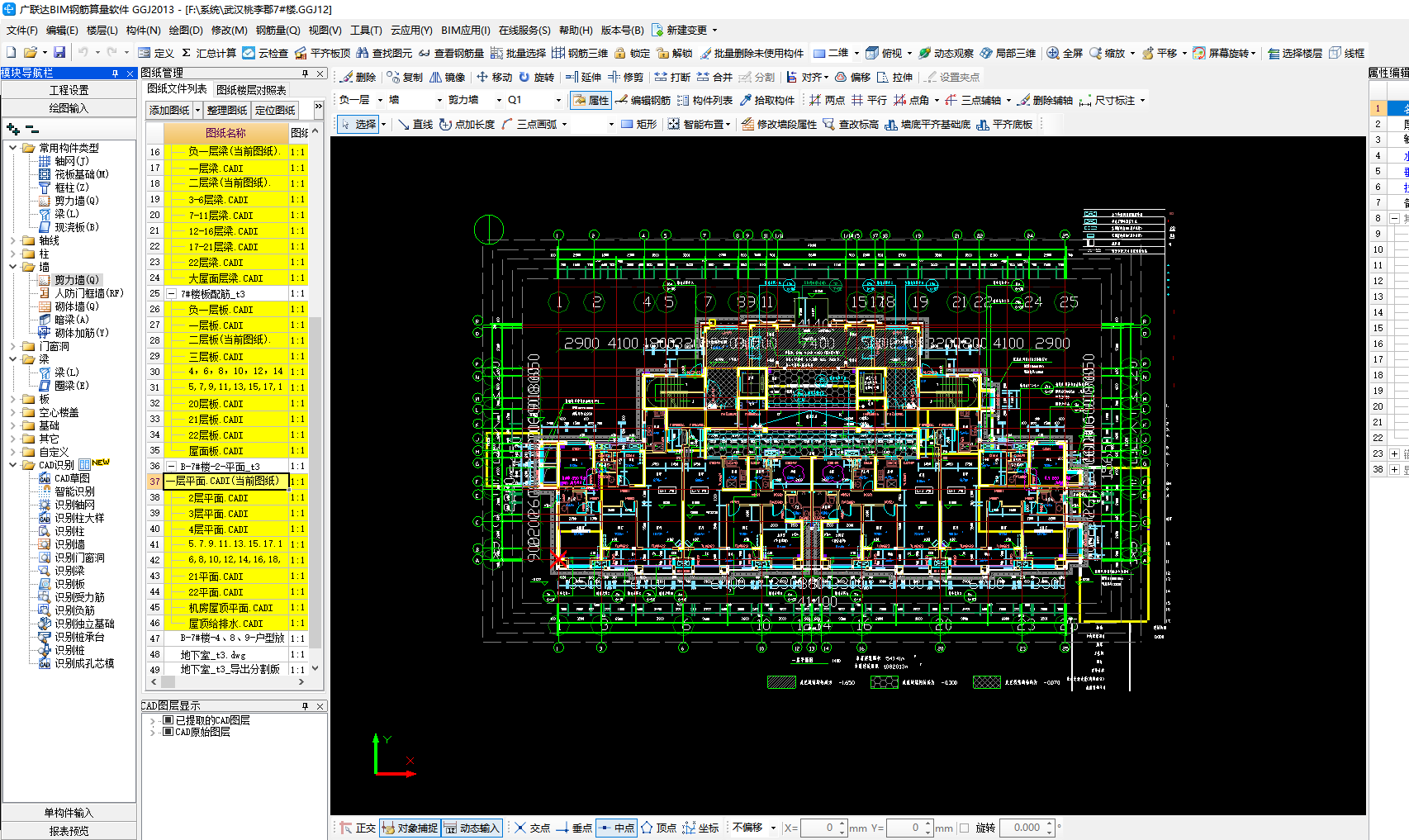Viewport: 1409px width, 840px height.
Task: Check the 旋转 checkbox in status bar
Action: [964, 828]
